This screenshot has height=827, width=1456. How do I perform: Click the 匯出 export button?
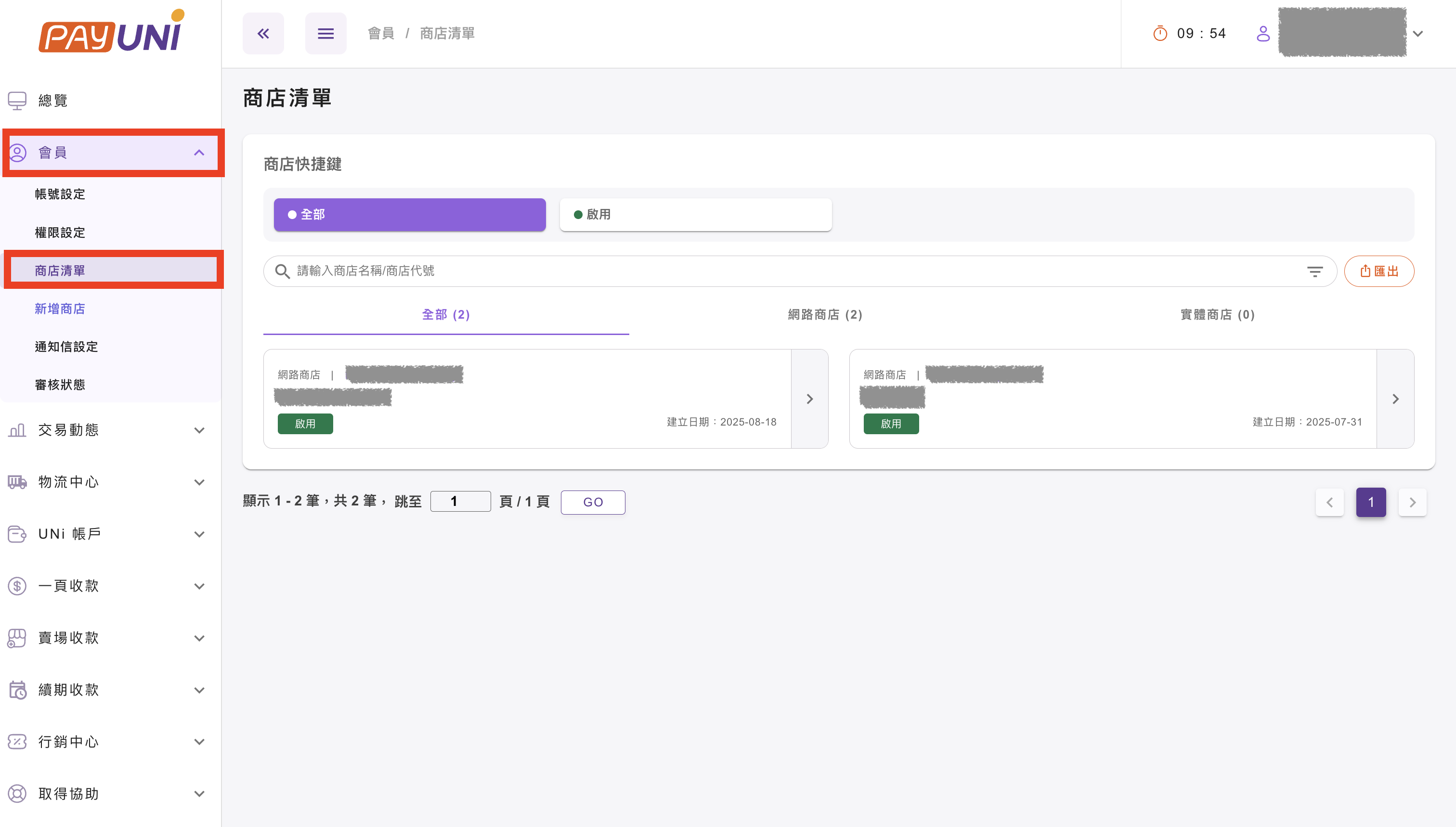pyautogui.click(x=1379, y=271)
